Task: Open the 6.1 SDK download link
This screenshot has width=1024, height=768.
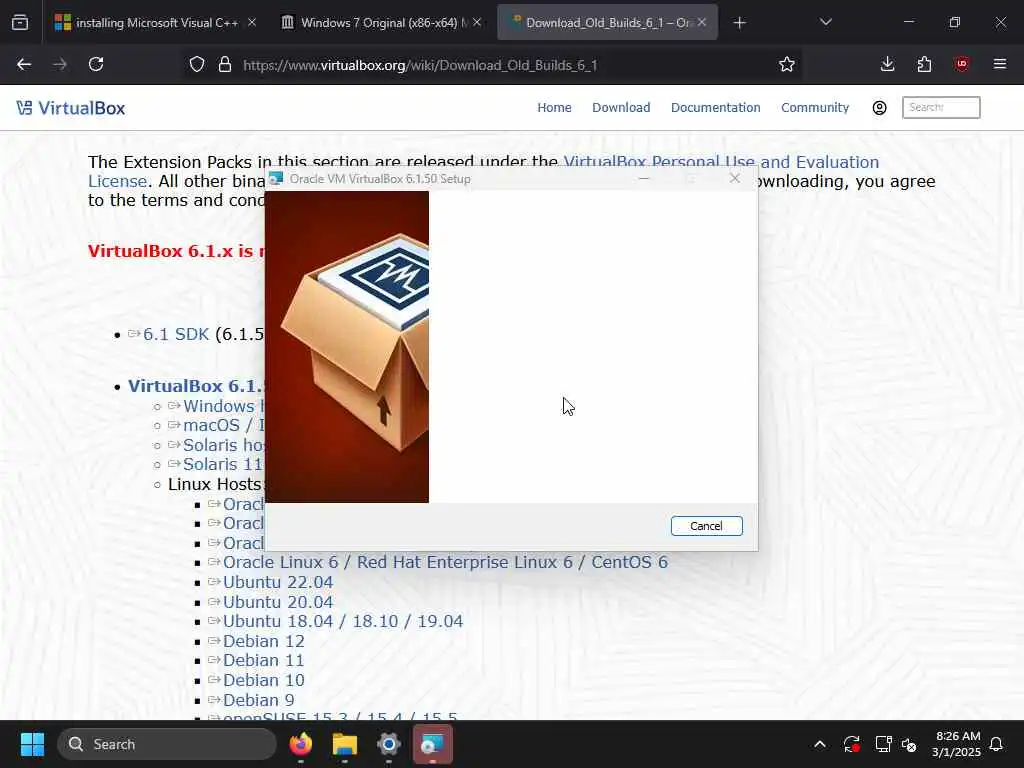Action: pos(176,334)
